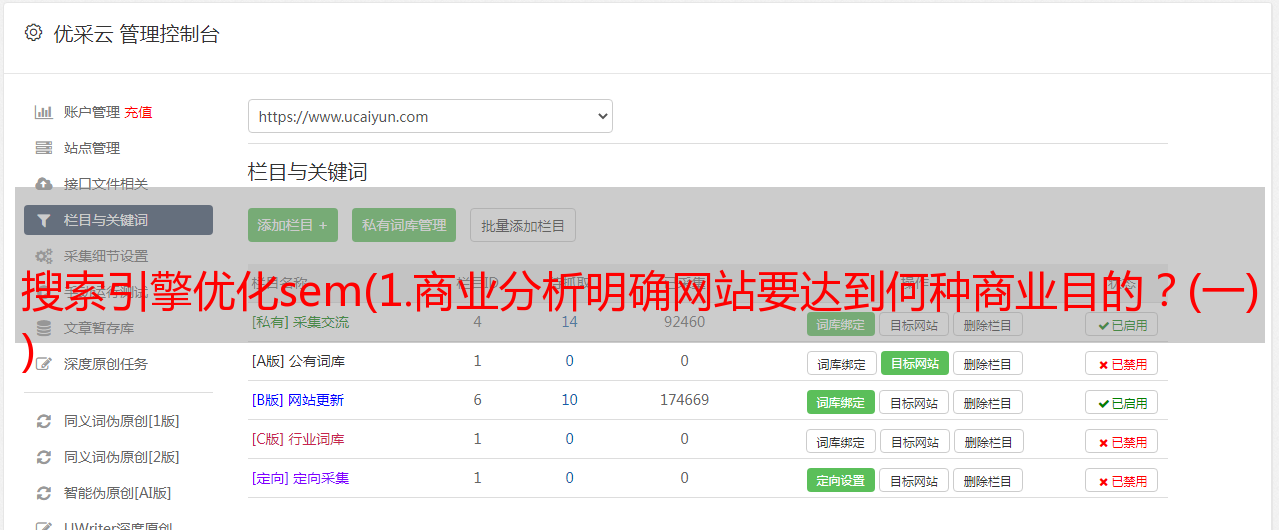Click the refresh icon for 同义词伪原创[1版]
This screenshot has height=530, width=1279.
(x=43, y=421)
